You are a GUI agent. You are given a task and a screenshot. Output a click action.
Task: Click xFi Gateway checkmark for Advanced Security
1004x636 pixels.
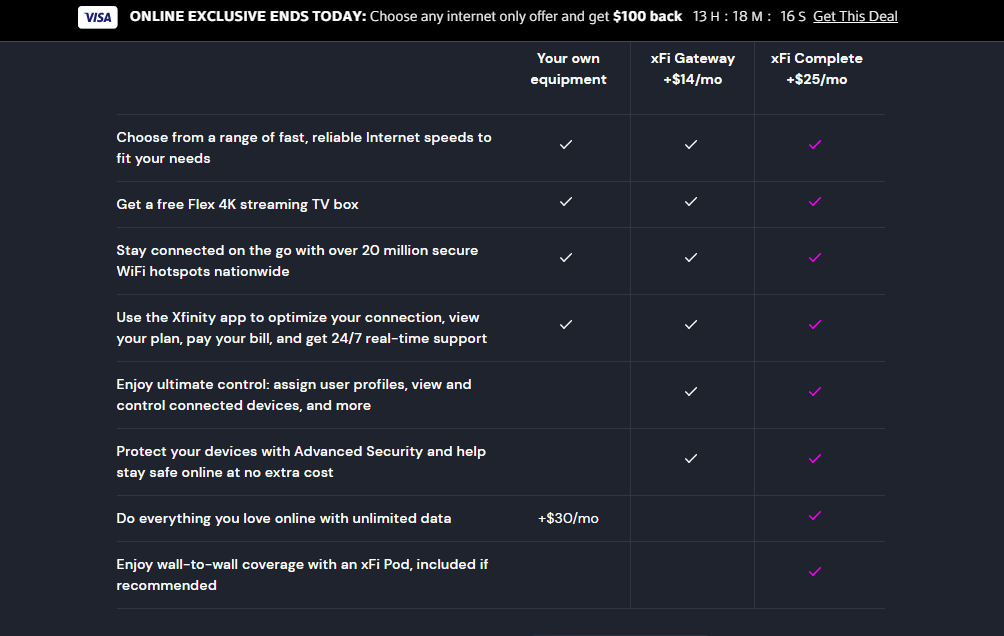pyautogui.click(x=691, y=459)
